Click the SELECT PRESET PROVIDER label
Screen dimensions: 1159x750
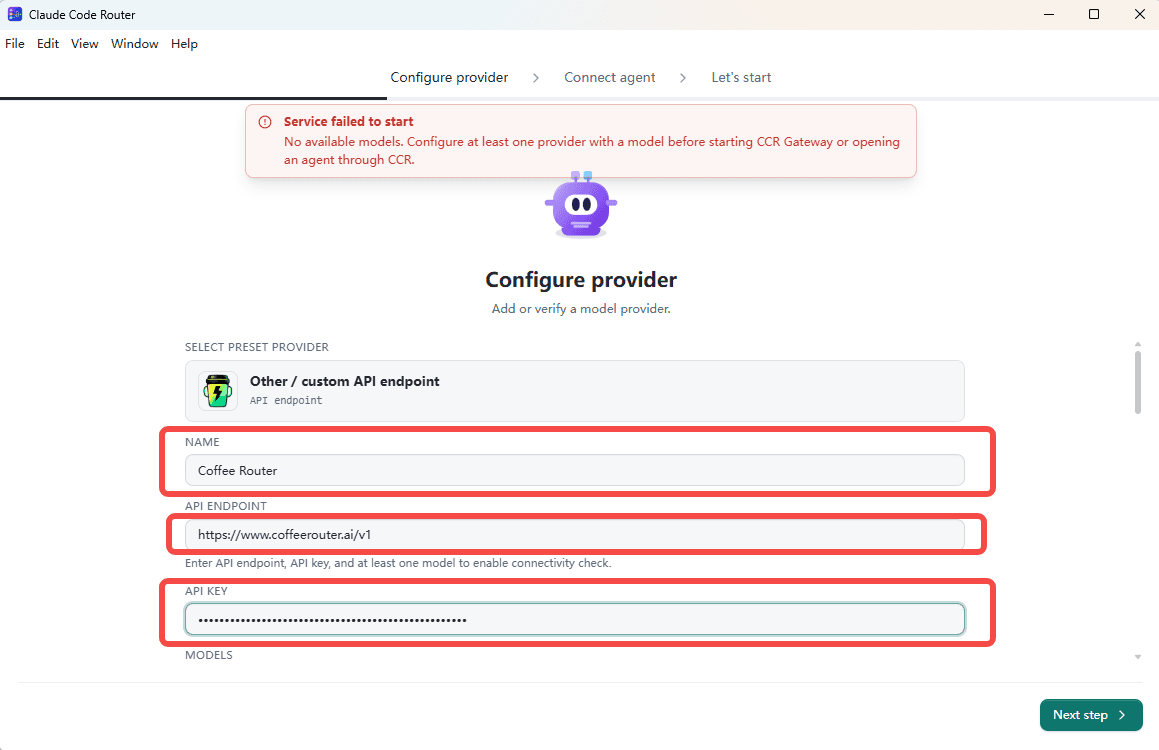(256, 347)
